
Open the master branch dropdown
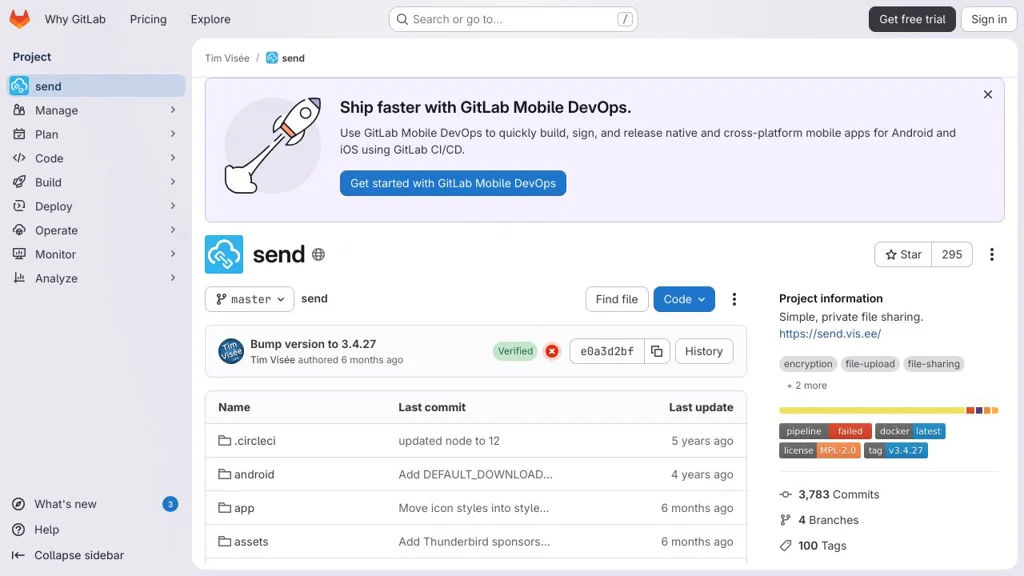[x=249, y=299]
